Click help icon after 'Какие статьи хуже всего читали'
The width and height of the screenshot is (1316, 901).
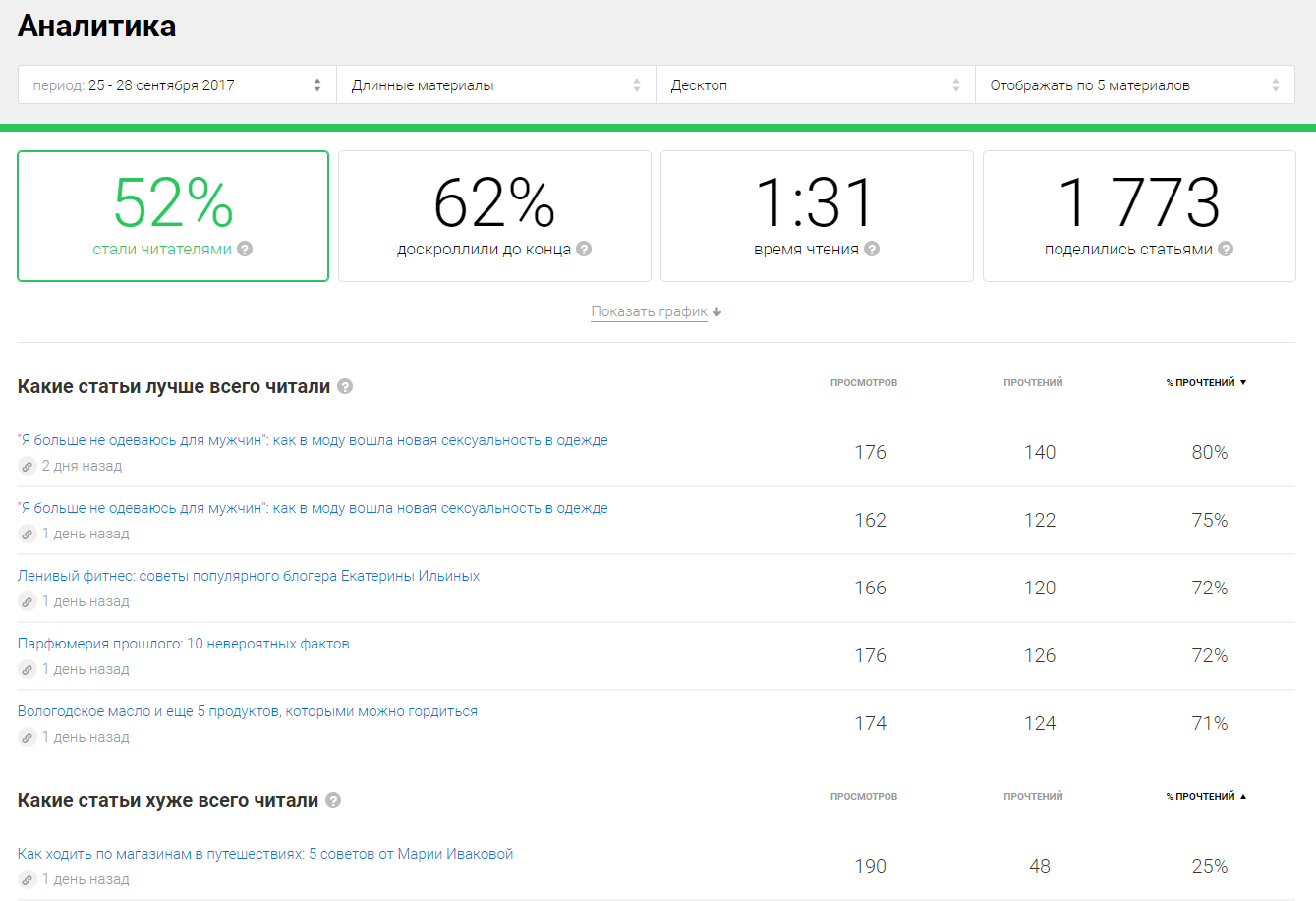click(x=333, y=801)
